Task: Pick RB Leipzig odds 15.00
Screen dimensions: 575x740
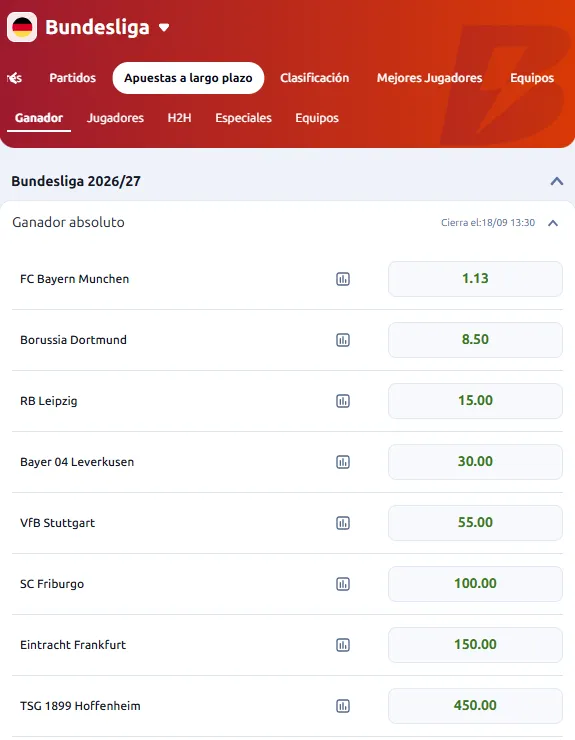Action: coord(475,401)
